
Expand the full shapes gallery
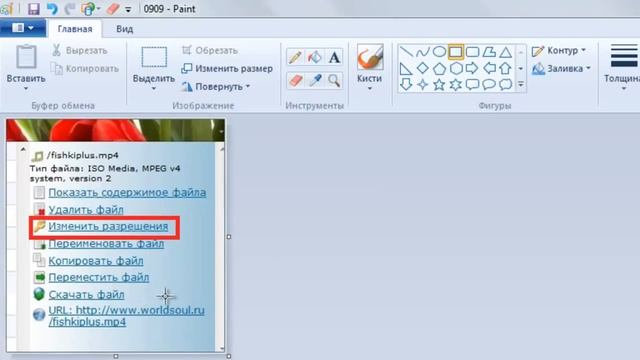(521, 84)
